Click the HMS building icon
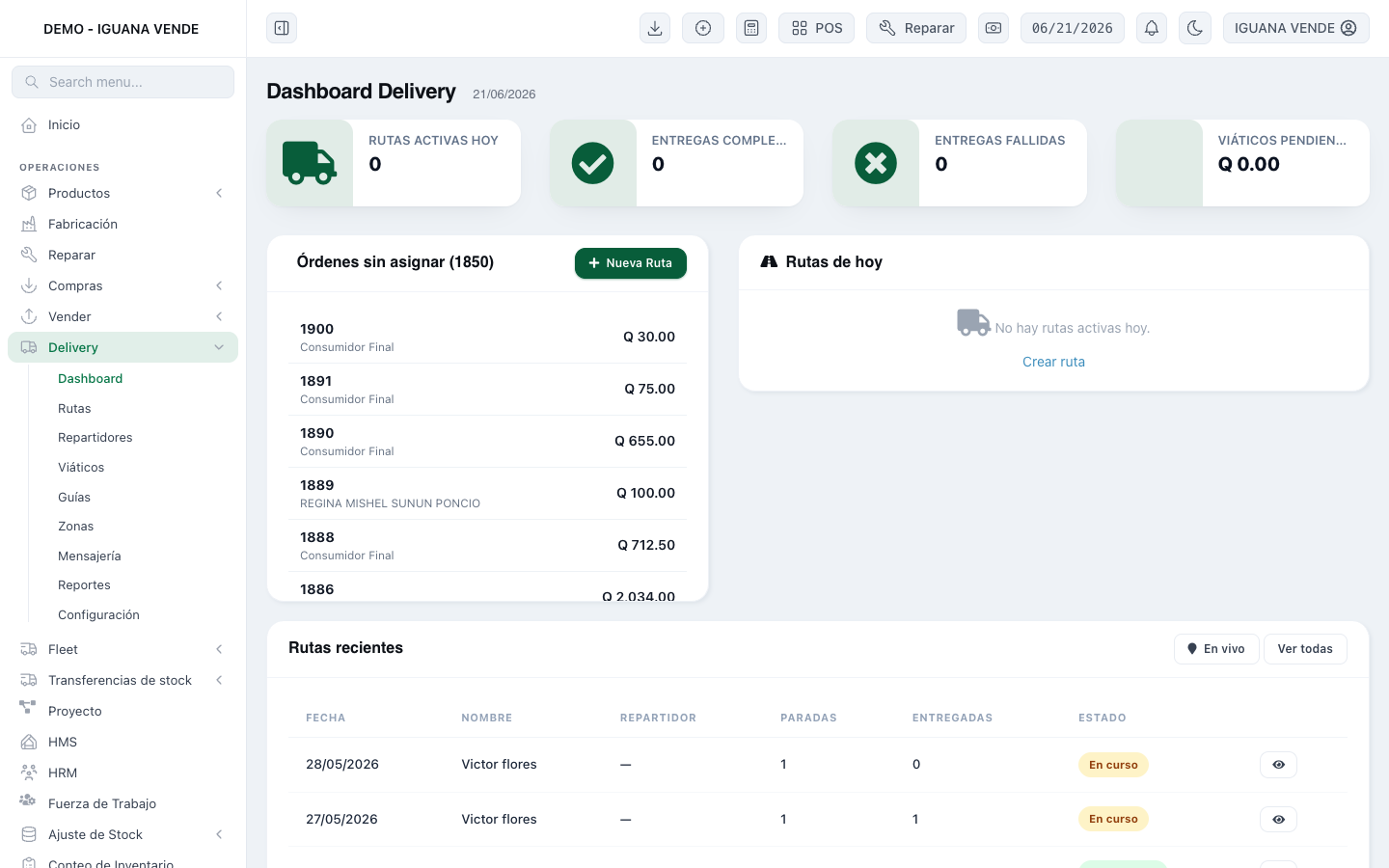This screenshot has height=868, width=1389. click(29, 742)
